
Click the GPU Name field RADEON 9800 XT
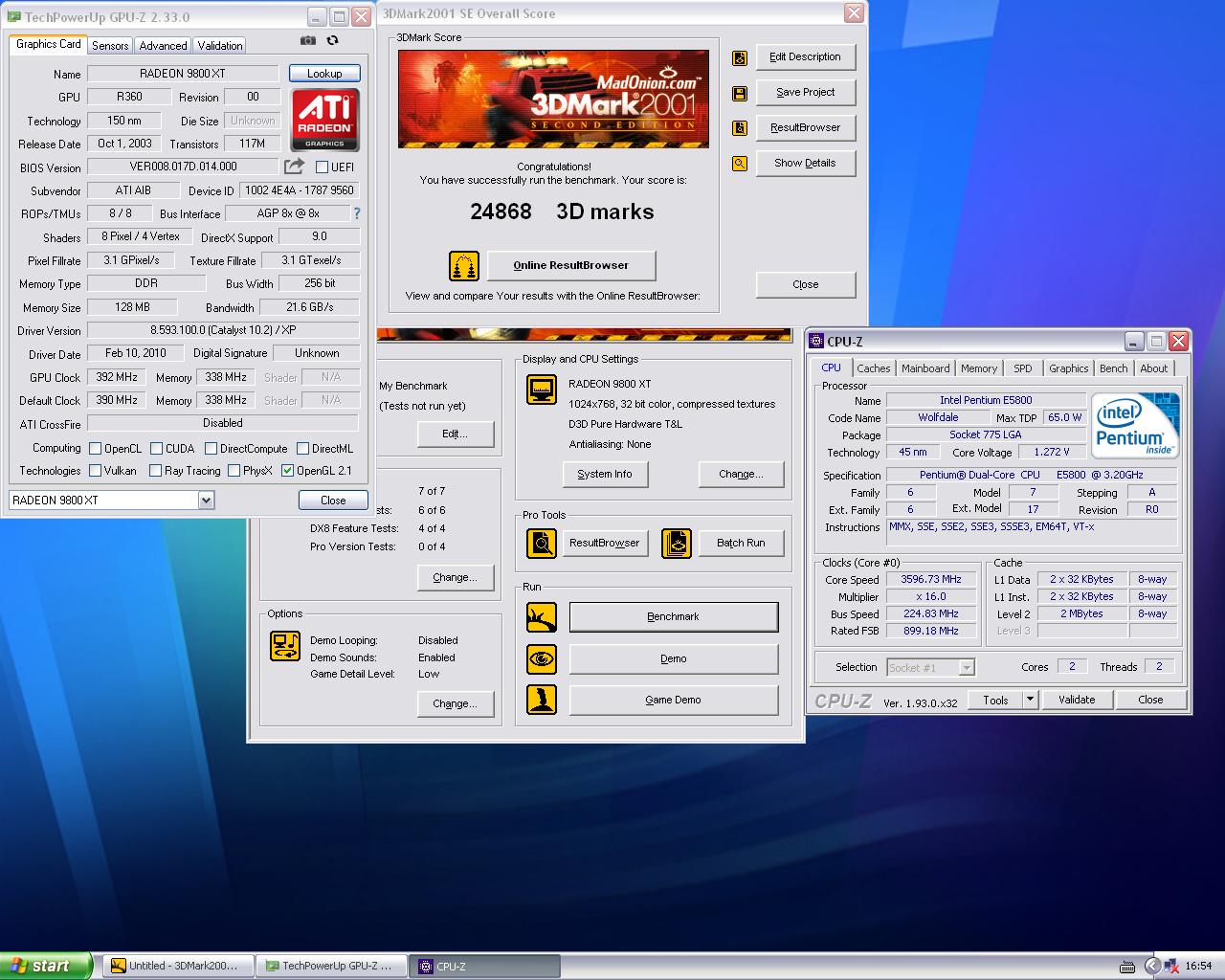183,74
